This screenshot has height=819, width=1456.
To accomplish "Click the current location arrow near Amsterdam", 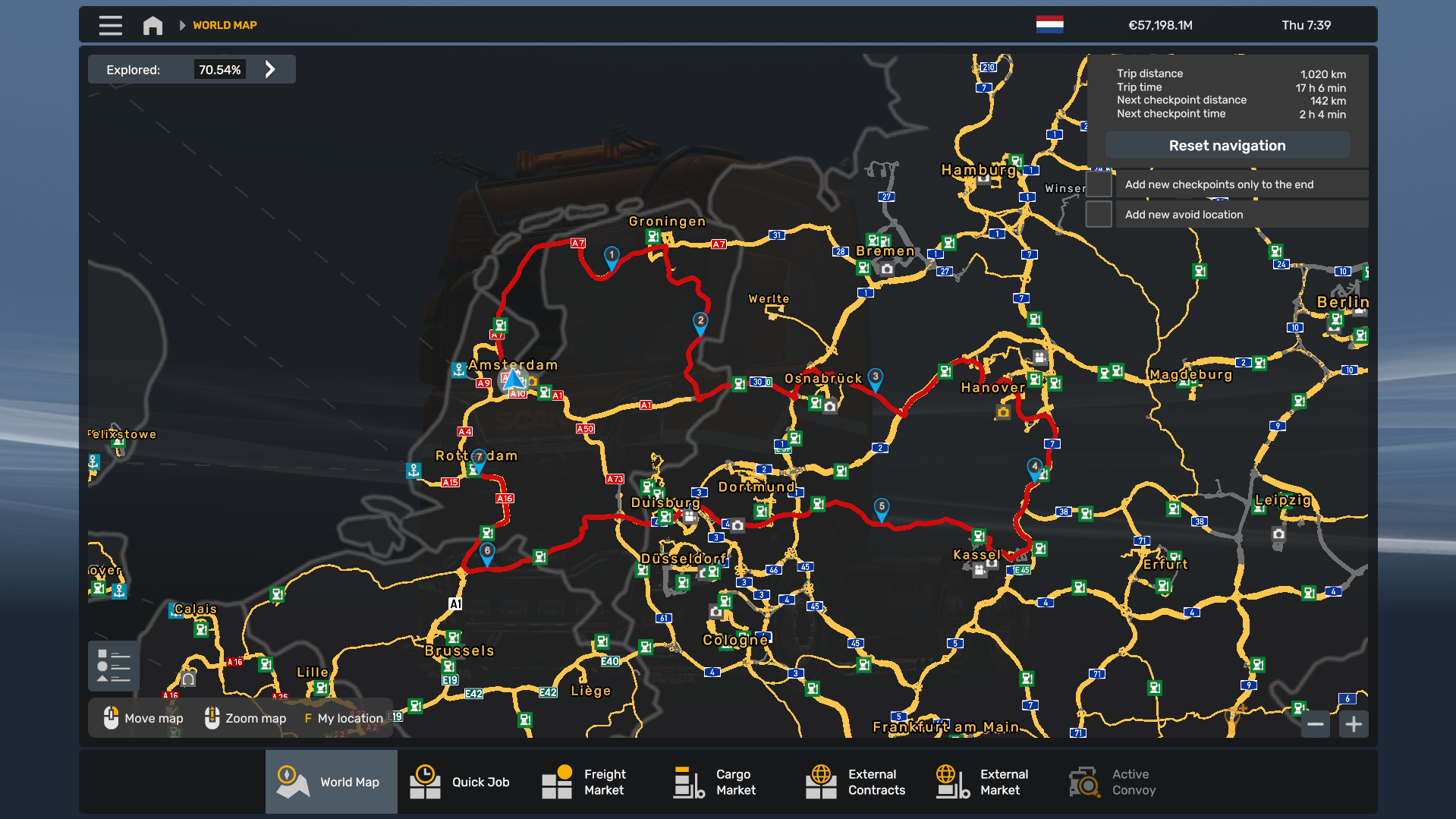I will click(x=514, y=379).
